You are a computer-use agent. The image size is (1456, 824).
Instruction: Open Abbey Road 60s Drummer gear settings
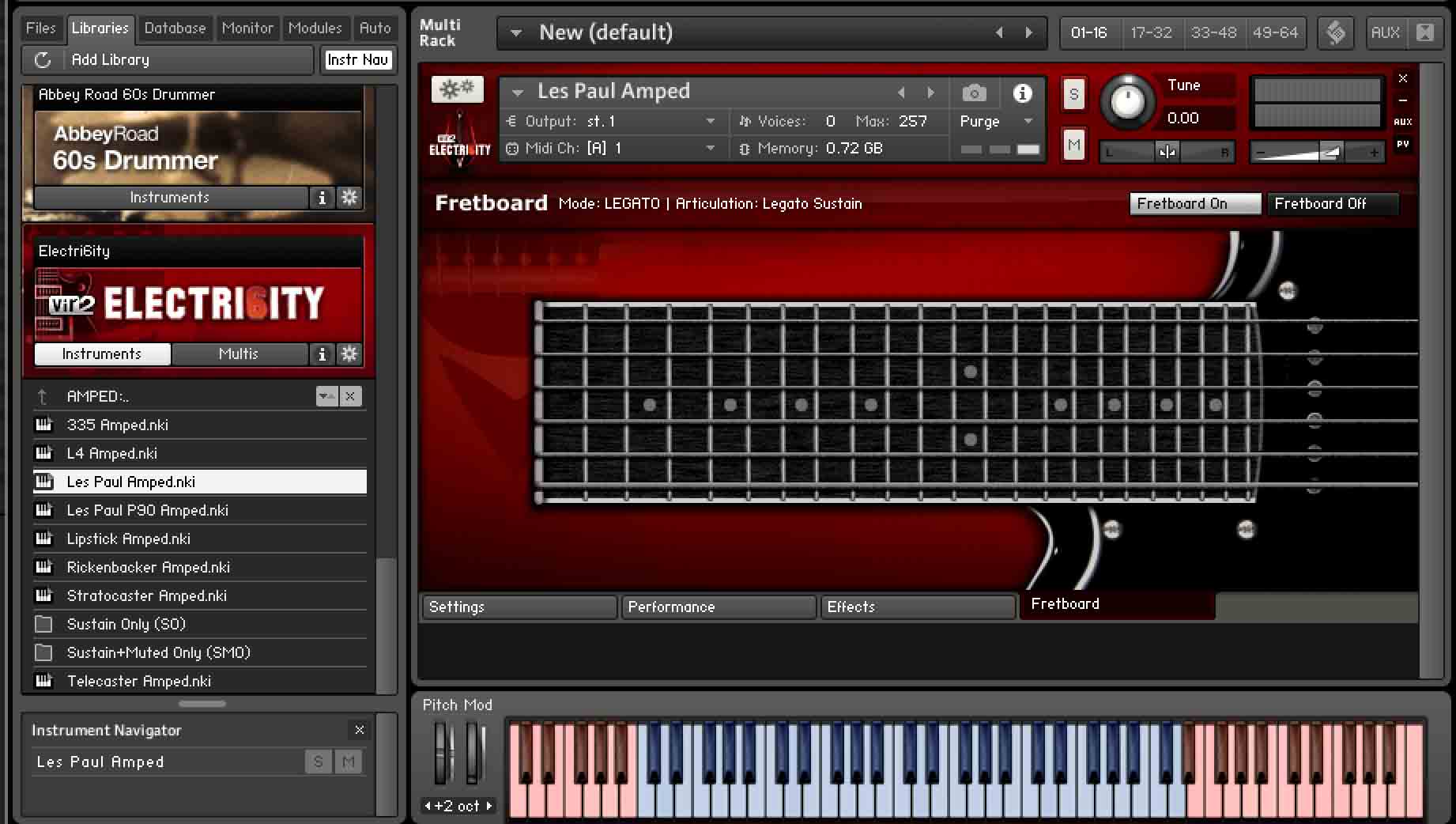349,198
